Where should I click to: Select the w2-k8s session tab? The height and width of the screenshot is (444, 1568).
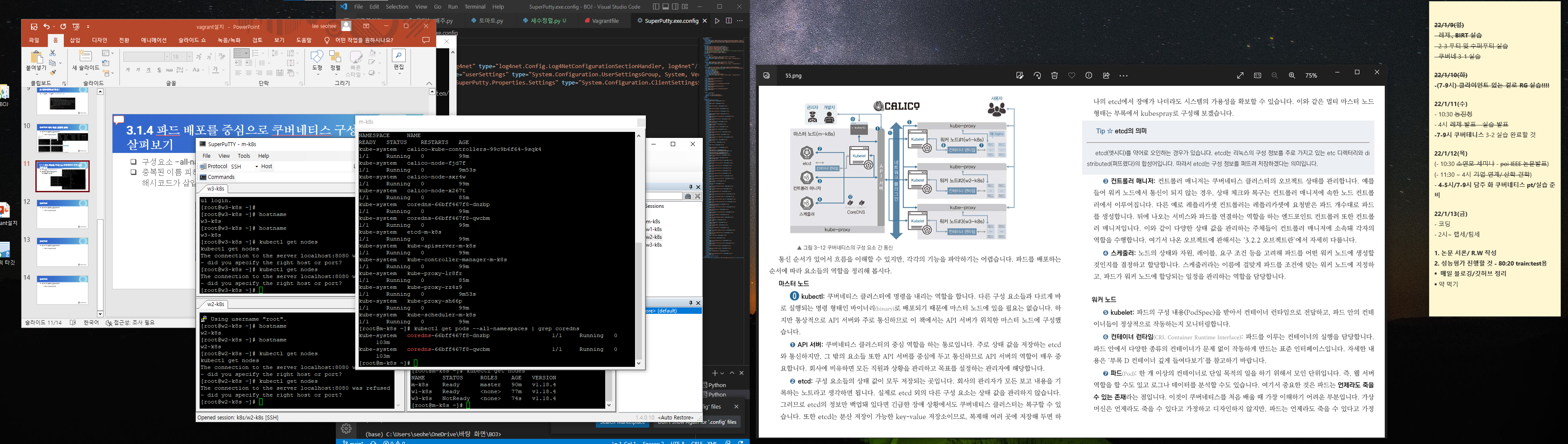pyautogui.click(x=216, y=304)
